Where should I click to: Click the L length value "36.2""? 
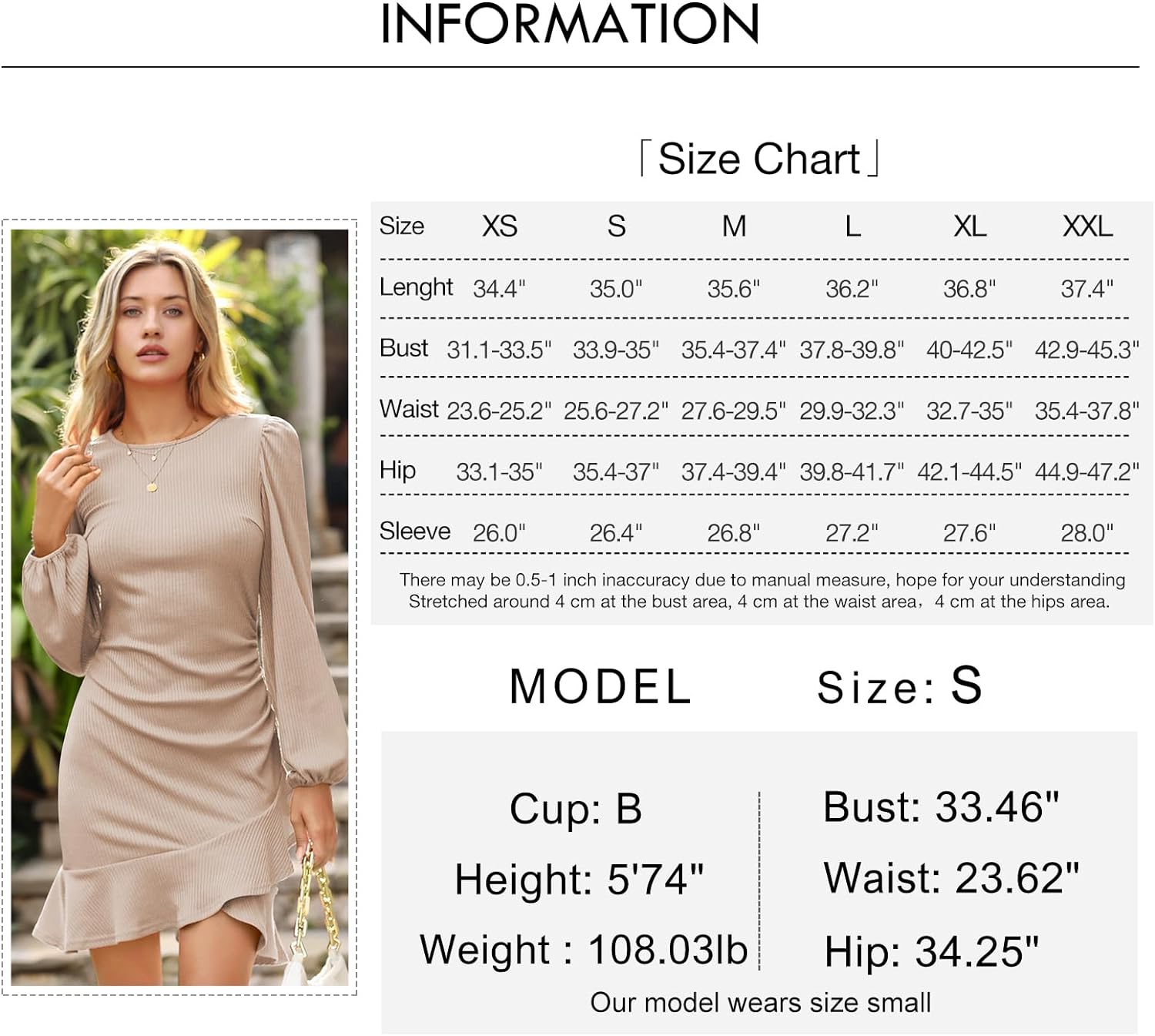coord(852,288)
